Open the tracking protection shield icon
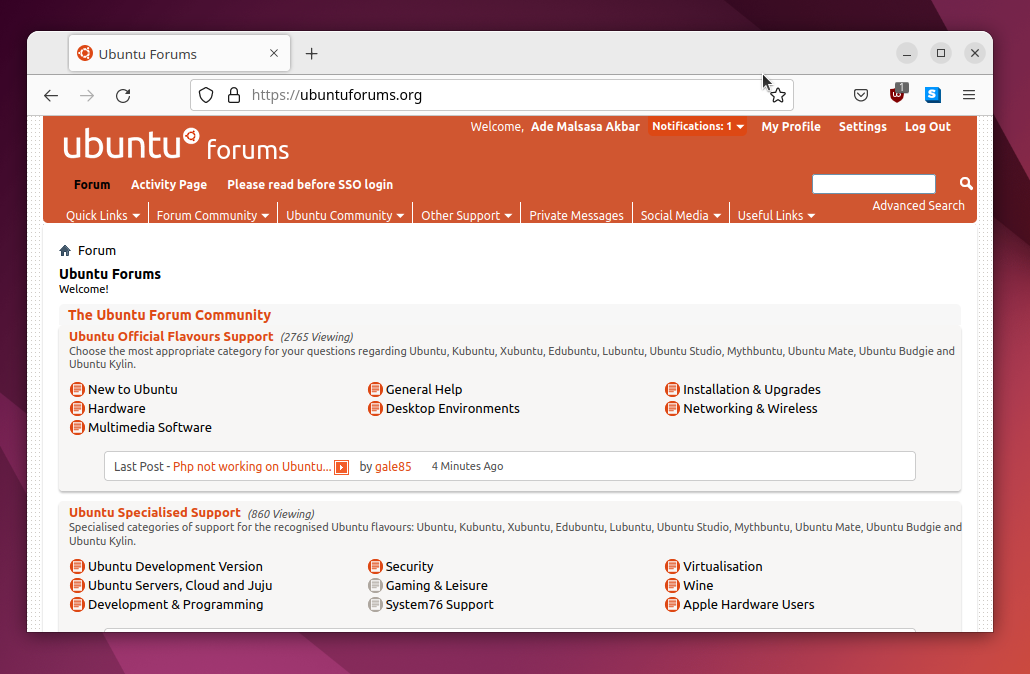This screenshot has height=674, width=1030. point(206,95)
